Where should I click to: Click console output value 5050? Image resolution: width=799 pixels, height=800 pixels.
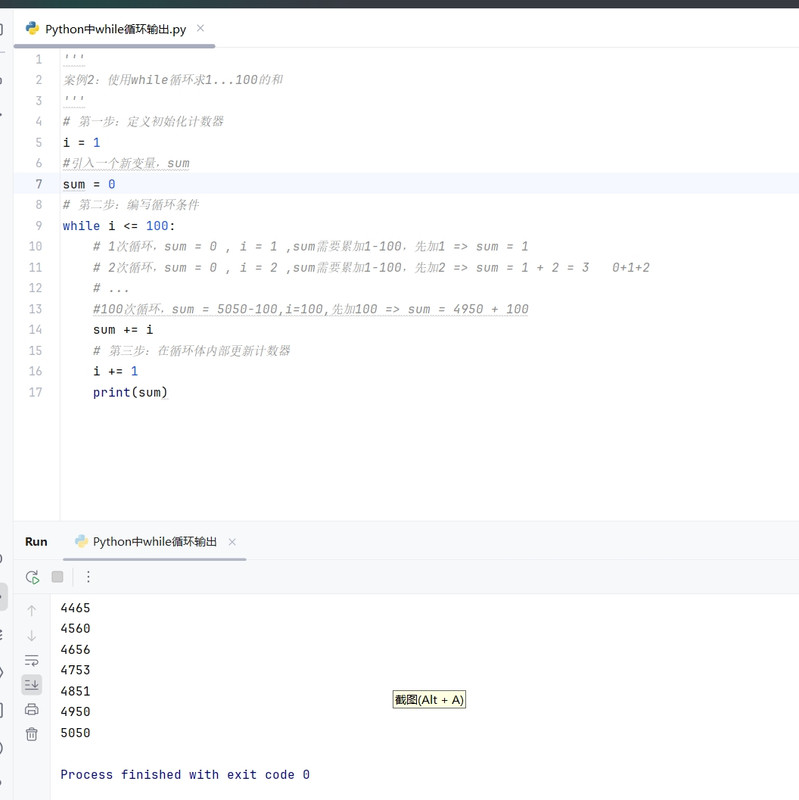pyautogui.click(x=76, y=733)
